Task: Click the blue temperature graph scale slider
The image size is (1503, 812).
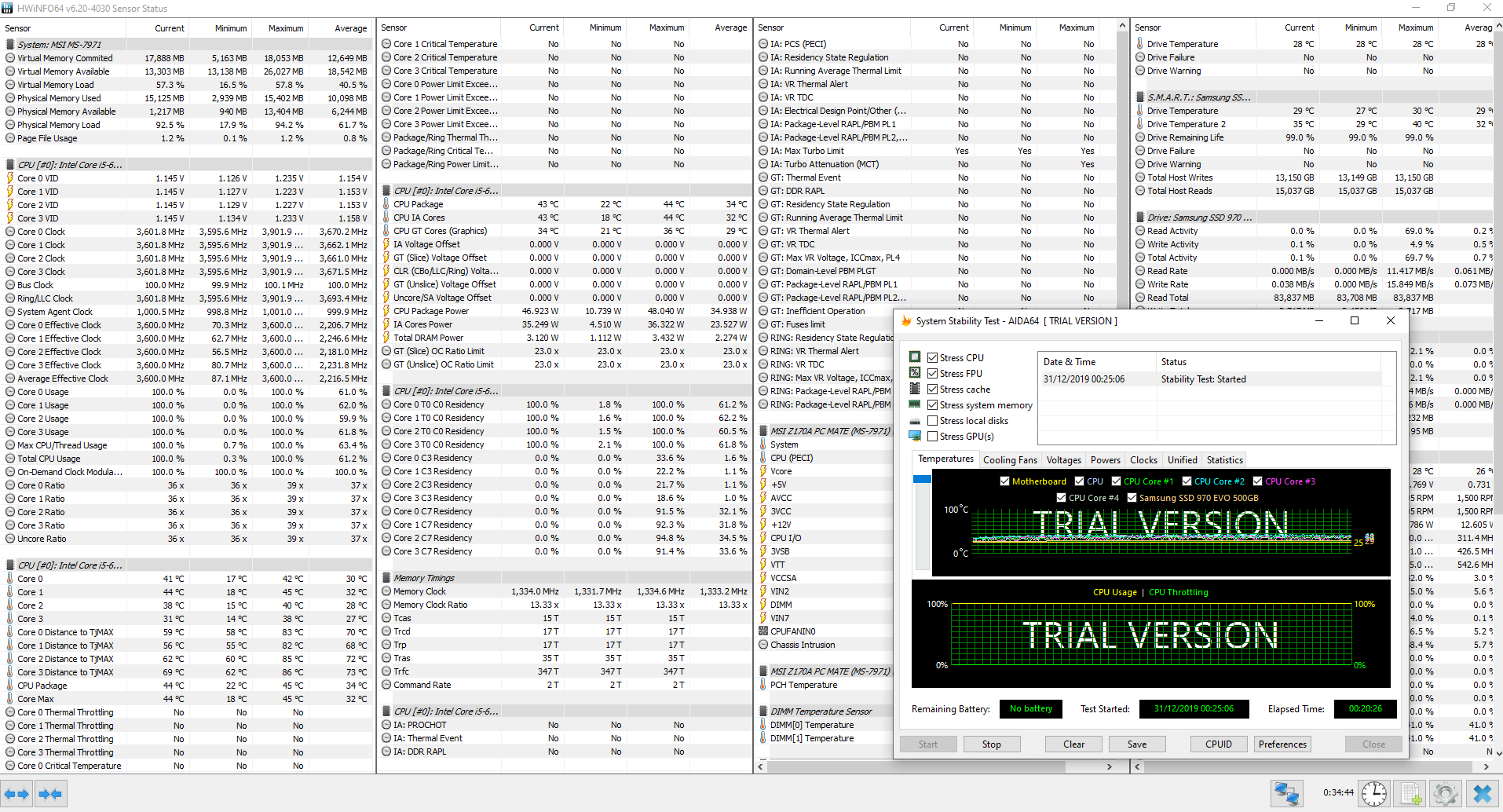Action: pos(922,479)
